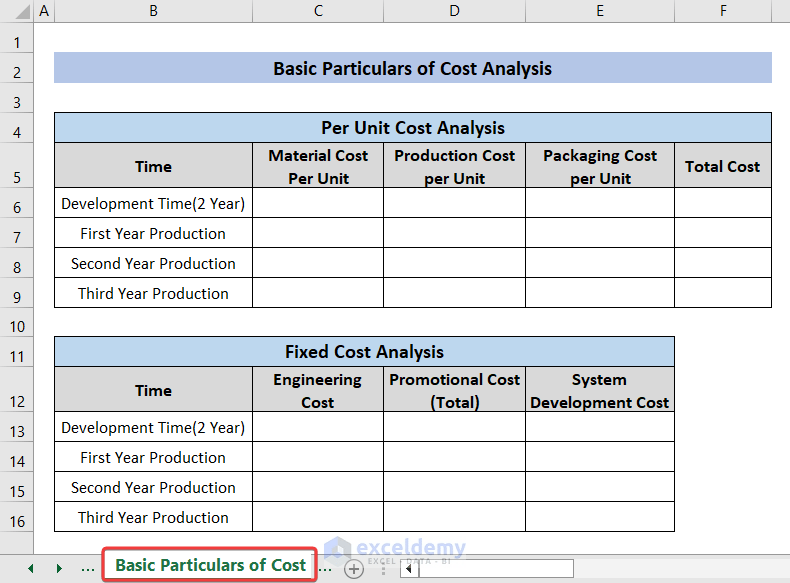Click the horizontal scrollbar left arrow

pyautogui.click(x=409, y=569)
